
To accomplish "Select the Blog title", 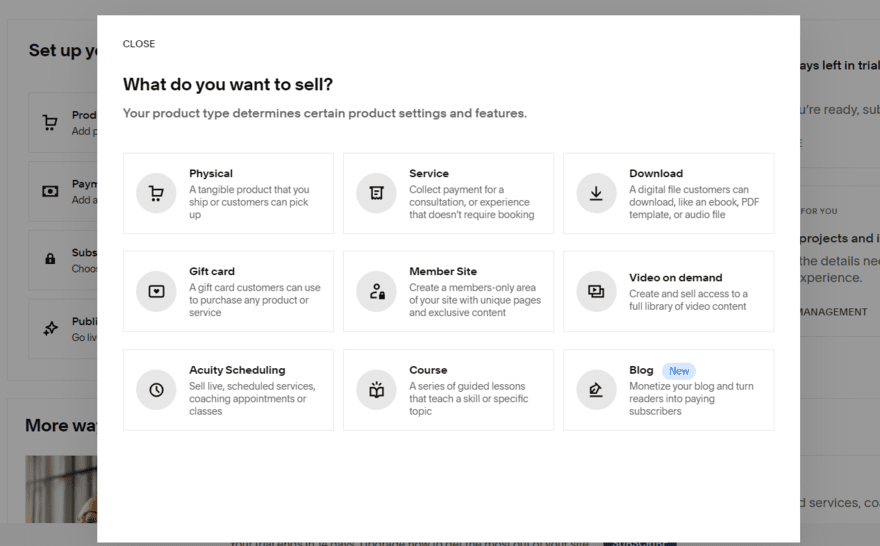I will pos(641,370).
